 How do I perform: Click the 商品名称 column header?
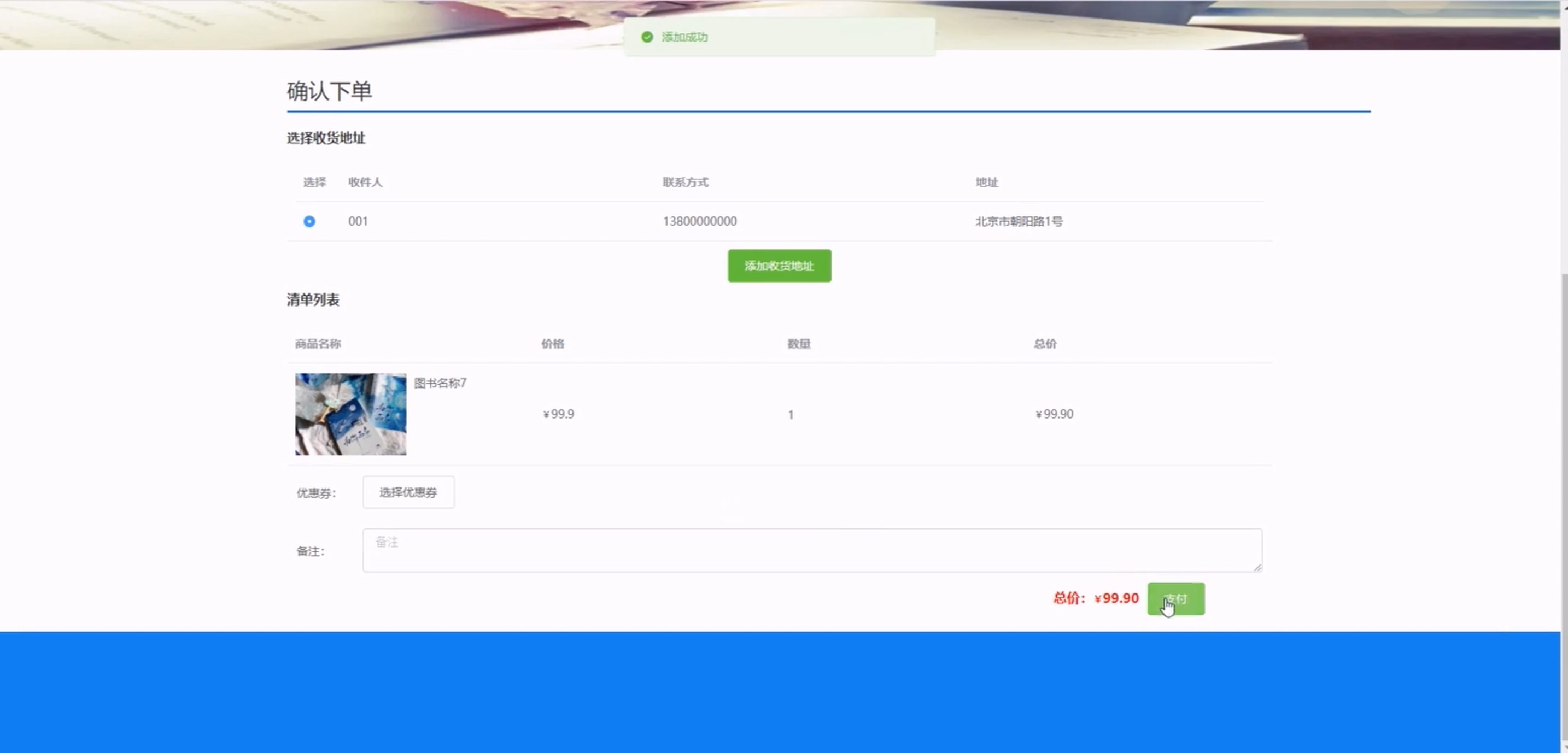click(318, 344)
